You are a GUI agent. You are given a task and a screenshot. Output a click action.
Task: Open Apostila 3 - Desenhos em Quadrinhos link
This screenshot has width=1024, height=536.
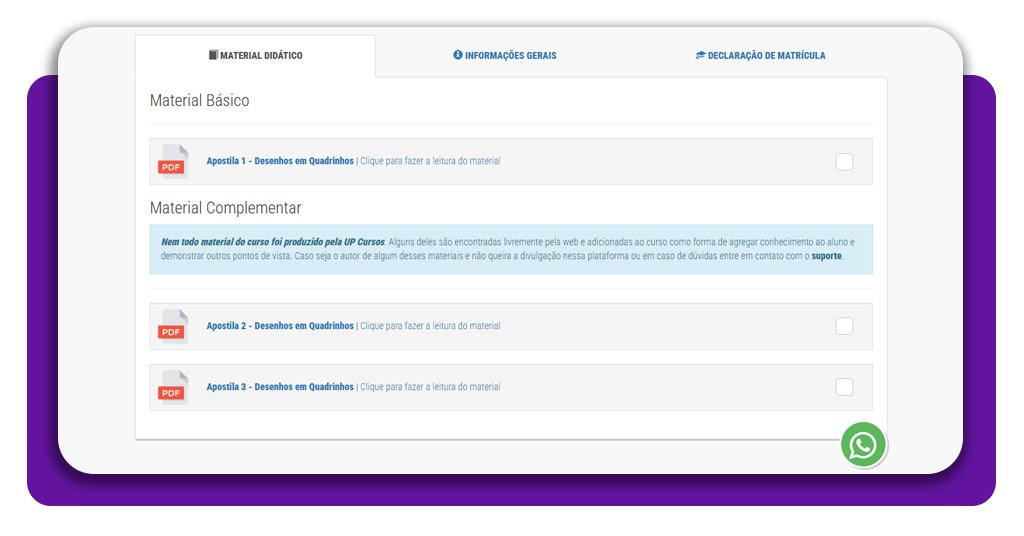tap(280, 387)
